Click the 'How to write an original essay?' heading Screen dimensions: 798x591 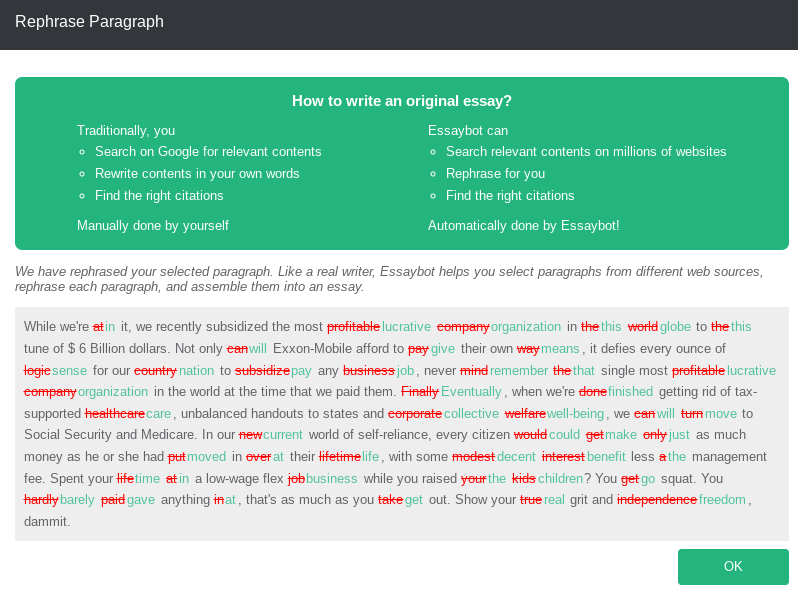point(402,101)
